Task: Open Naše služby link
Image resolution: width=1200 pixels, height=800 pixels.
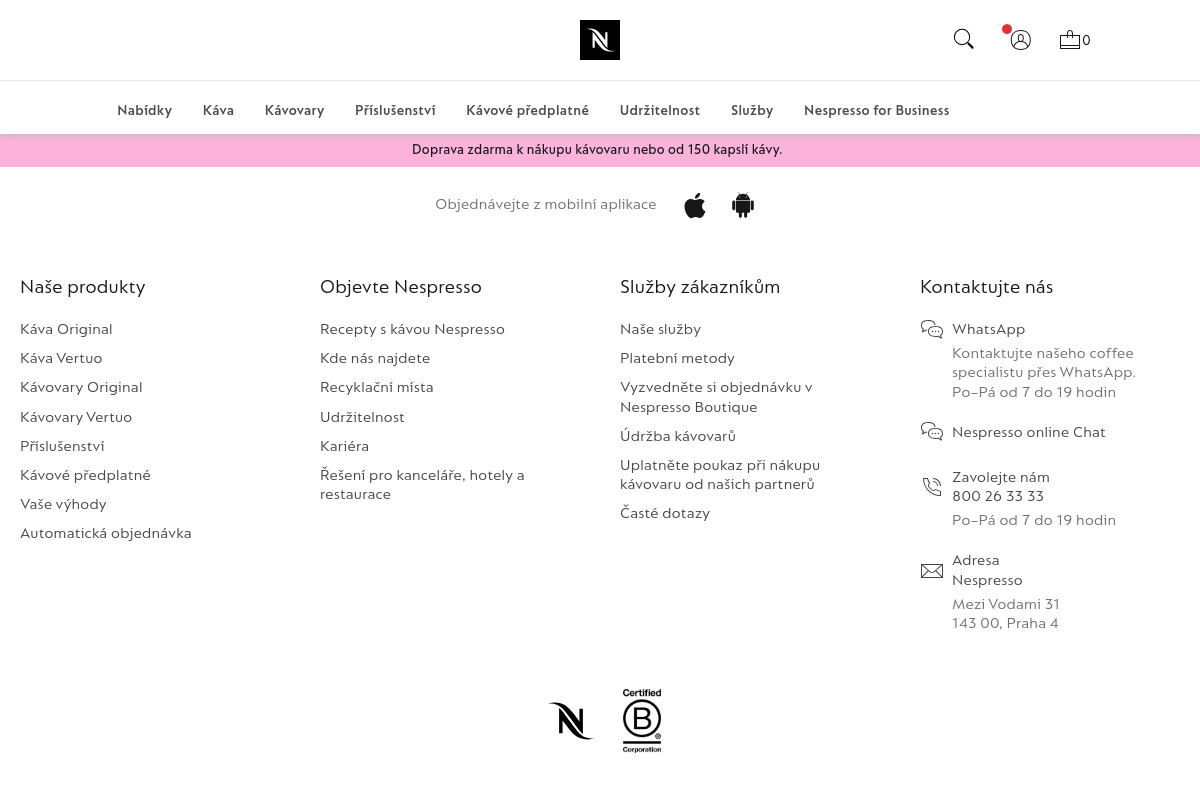Action: click(660, 329)
